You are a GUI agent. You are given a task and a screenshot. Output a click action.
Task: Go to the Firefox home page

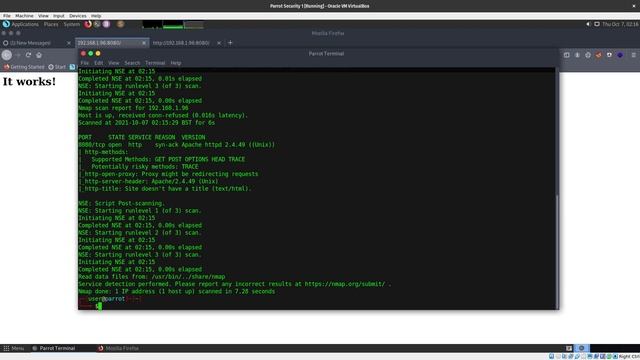coord(39,55)
